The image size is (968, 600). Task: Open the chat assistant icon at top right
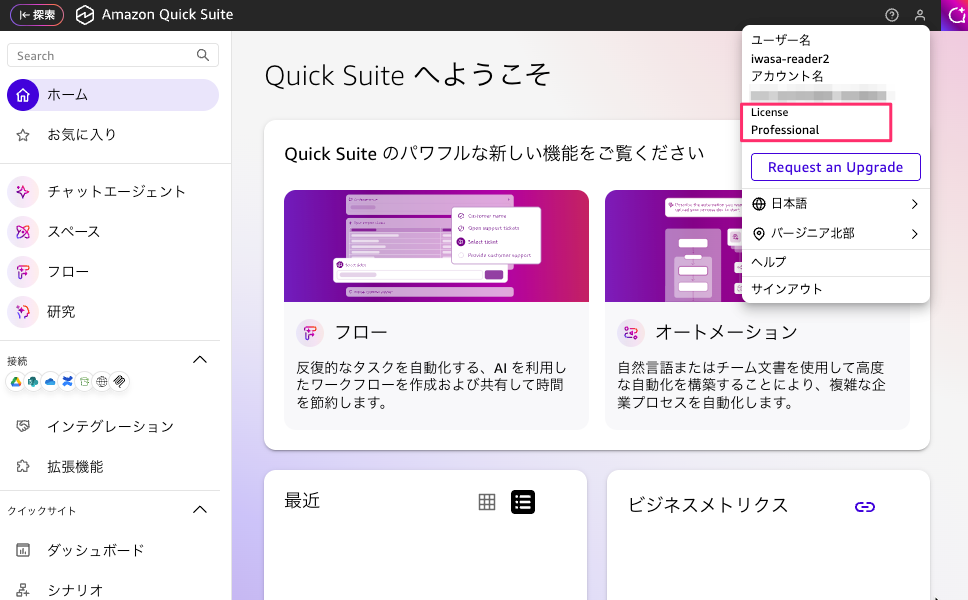tap(955, 15)
